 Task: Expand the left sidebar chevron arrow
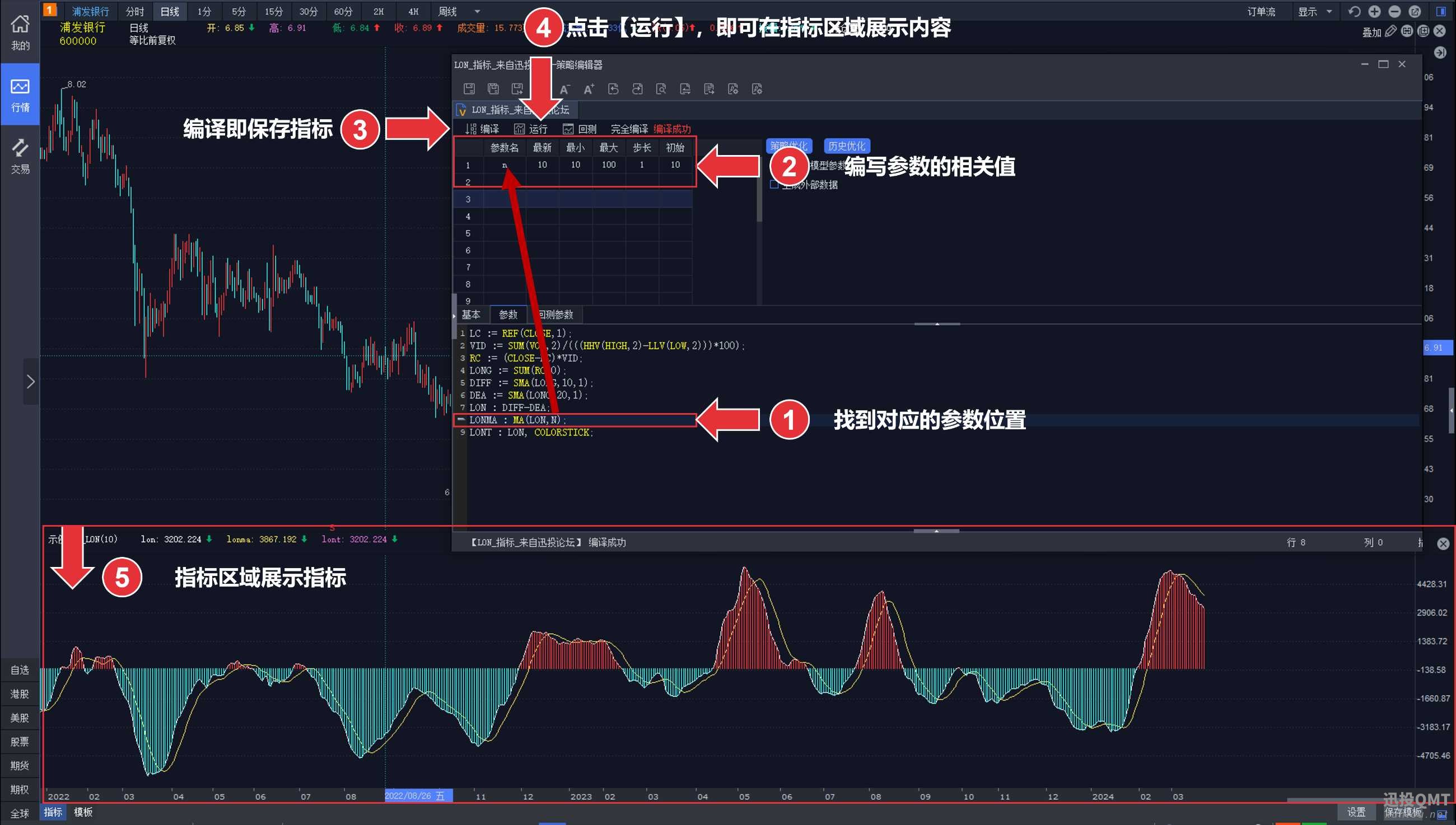[31, 381]
